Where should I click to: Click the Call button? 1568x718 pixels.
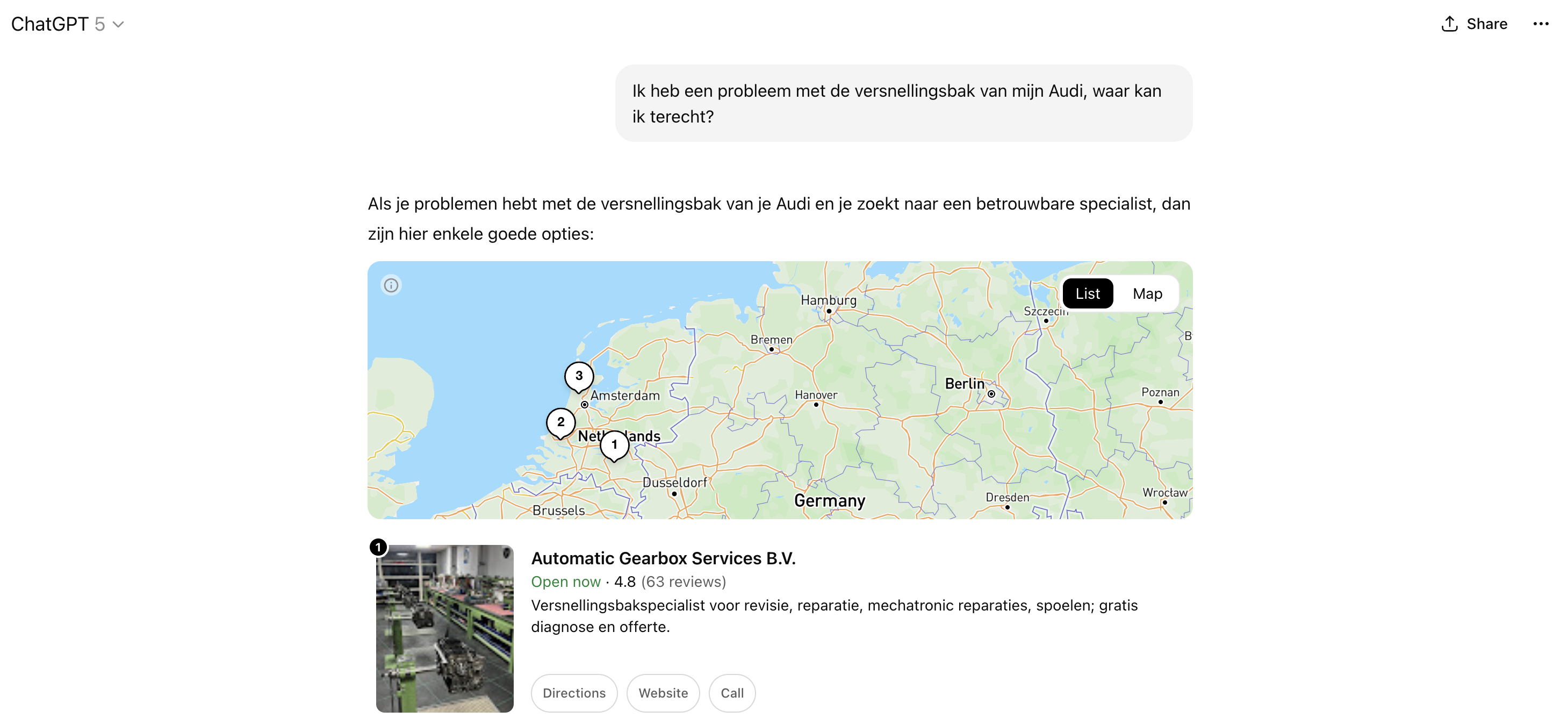point(732,692)
